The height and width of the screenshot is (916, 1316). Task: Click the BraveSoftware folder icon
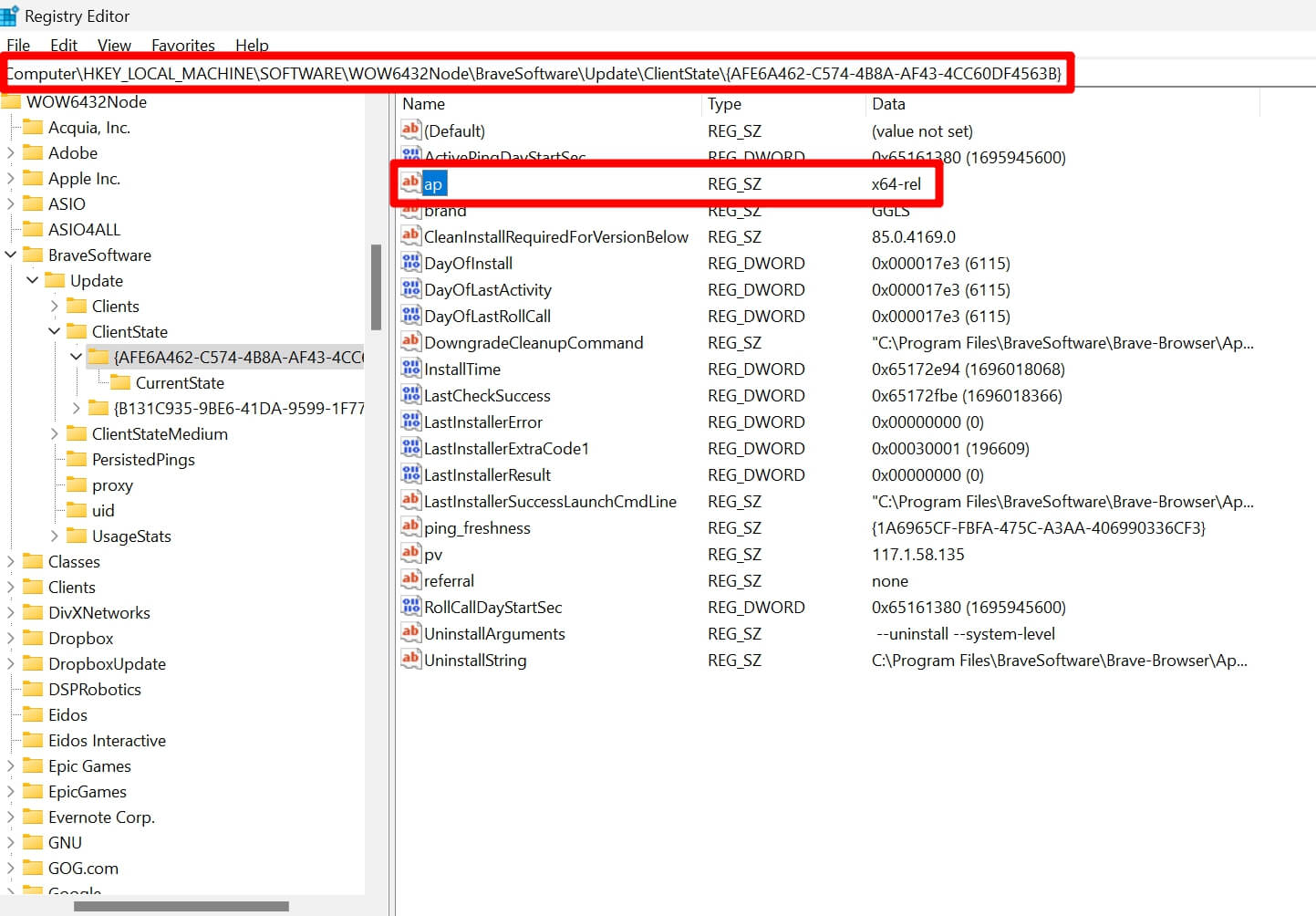click(34, 255)
